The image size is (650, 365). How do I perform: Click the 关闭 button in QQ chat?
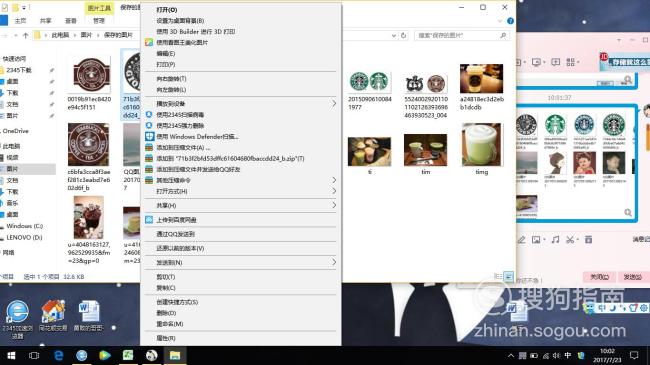[x=599, y=277]
